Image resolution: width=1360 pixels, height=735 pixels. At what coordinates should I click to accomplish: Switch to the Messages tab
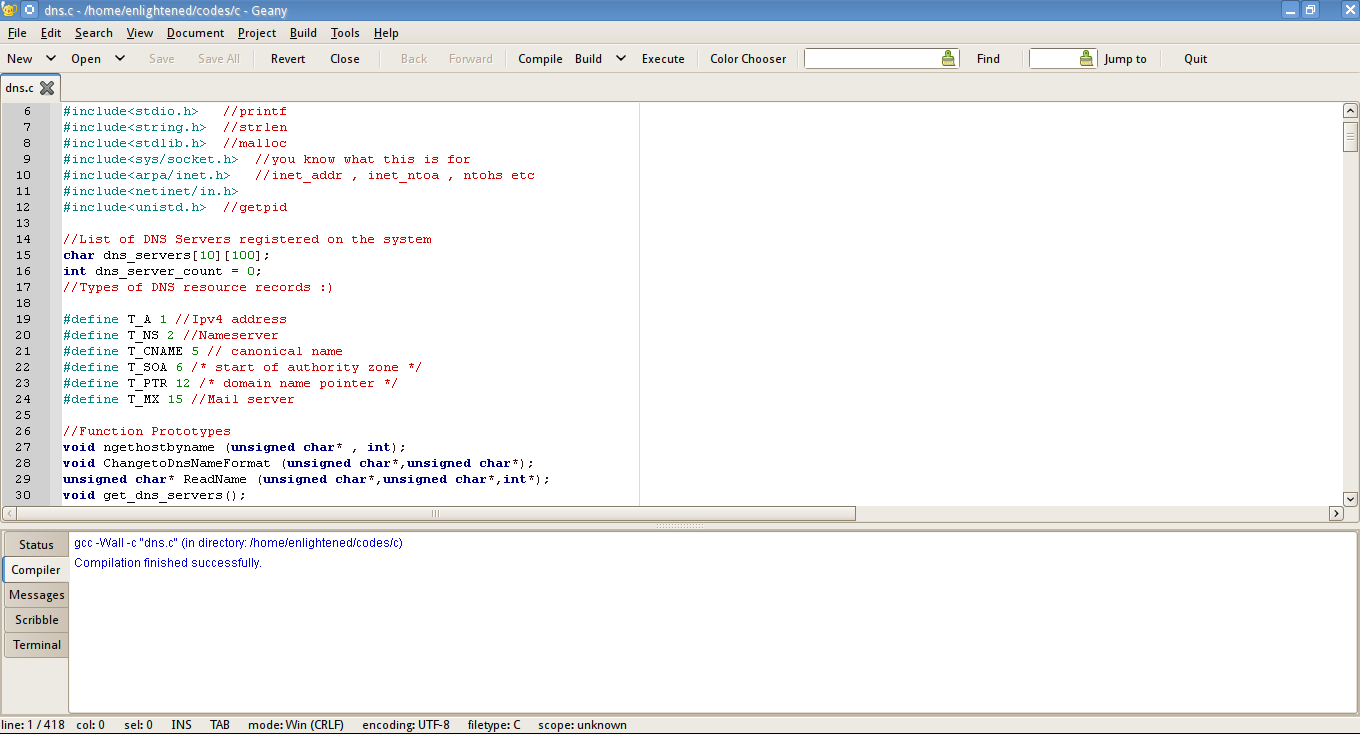point(37,595)
